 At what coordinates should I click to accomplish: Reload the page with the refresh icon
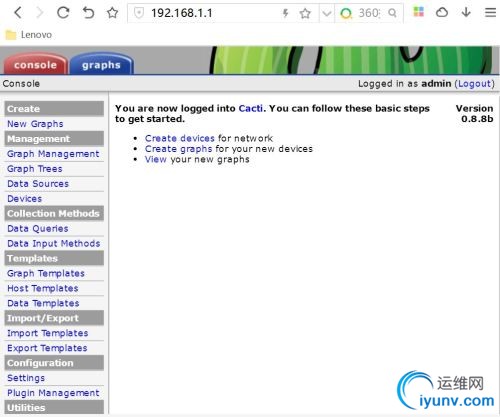tap(63, 13)
